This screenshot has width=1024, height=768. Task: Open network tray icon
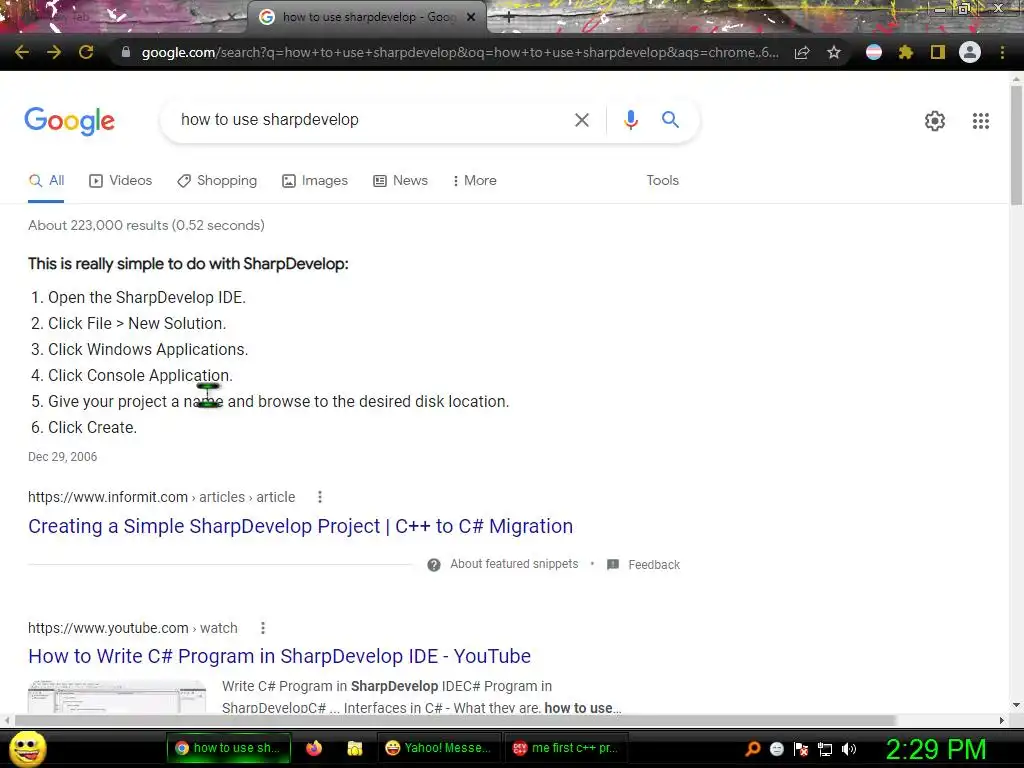click(x=825, y=749)
